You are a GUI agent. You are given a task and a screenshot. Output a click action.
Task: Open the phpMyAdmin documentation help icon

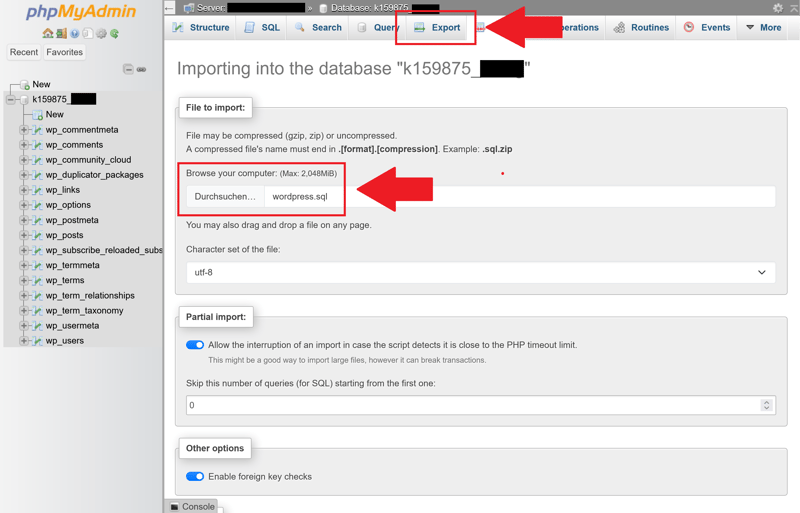point(75,34)
